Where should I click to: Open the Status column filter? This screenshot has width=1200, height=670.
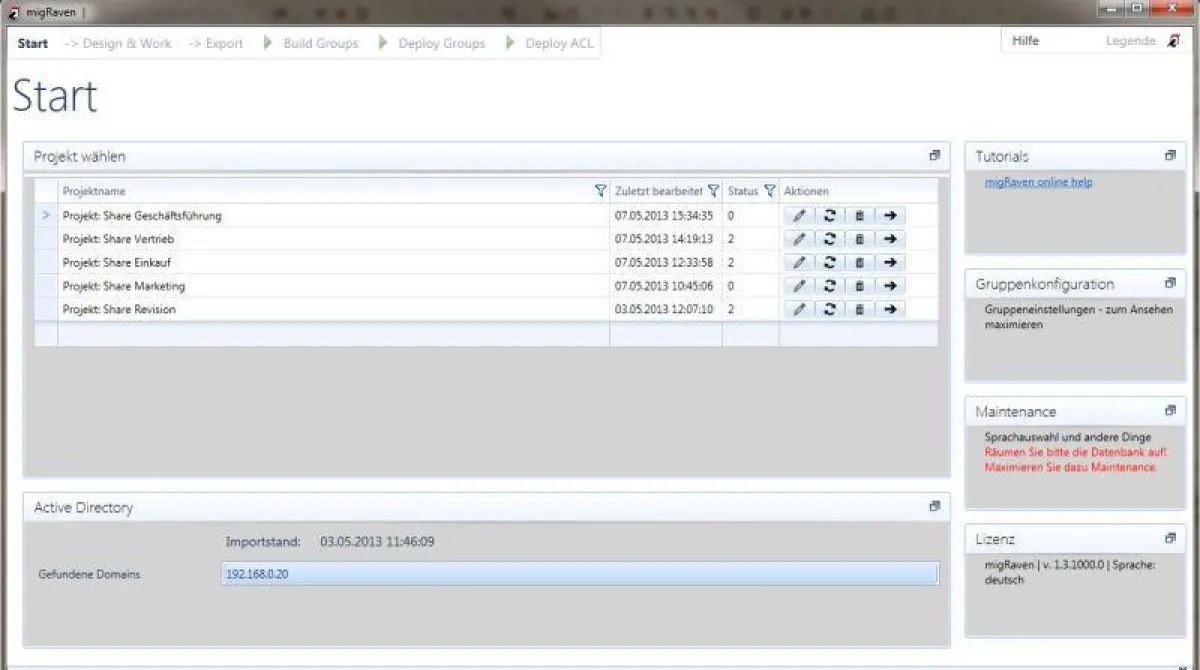pyautogui.click(x=769, y=190)
